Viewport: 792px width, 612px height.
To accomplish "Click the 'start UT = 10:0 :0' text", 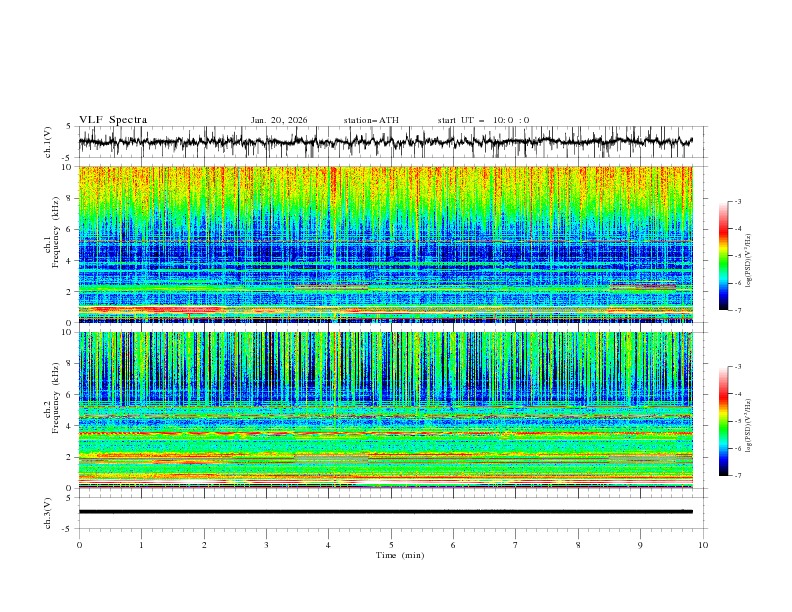I will point(483,120).
